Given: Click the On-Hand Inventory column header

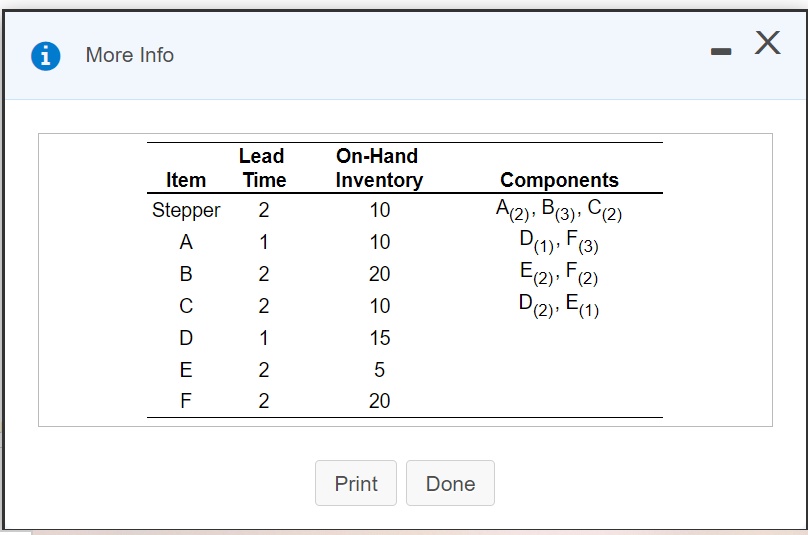Looking at the screenshot, I should pyautogui.click(x=378, y=168).
